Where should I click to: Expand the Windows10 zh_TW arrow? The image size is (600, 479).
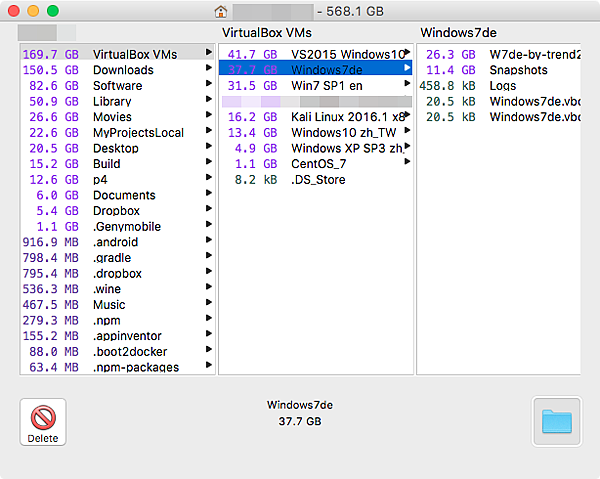click(x=407, y=130)
